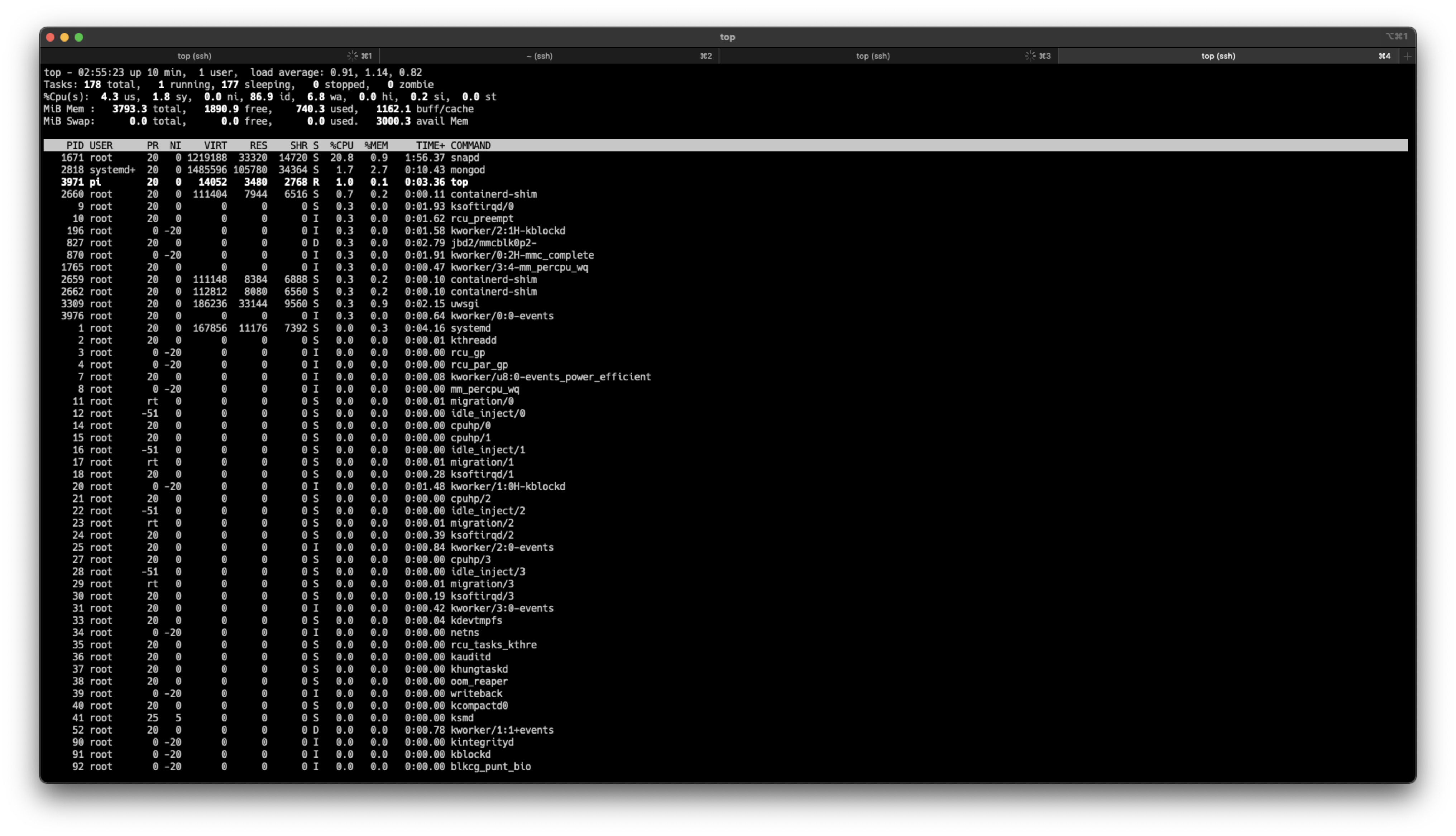The width and height of the screenshot is (1456, 836).
Task: Click 3000.3 avail Mem value
Action: pos(422,121)
